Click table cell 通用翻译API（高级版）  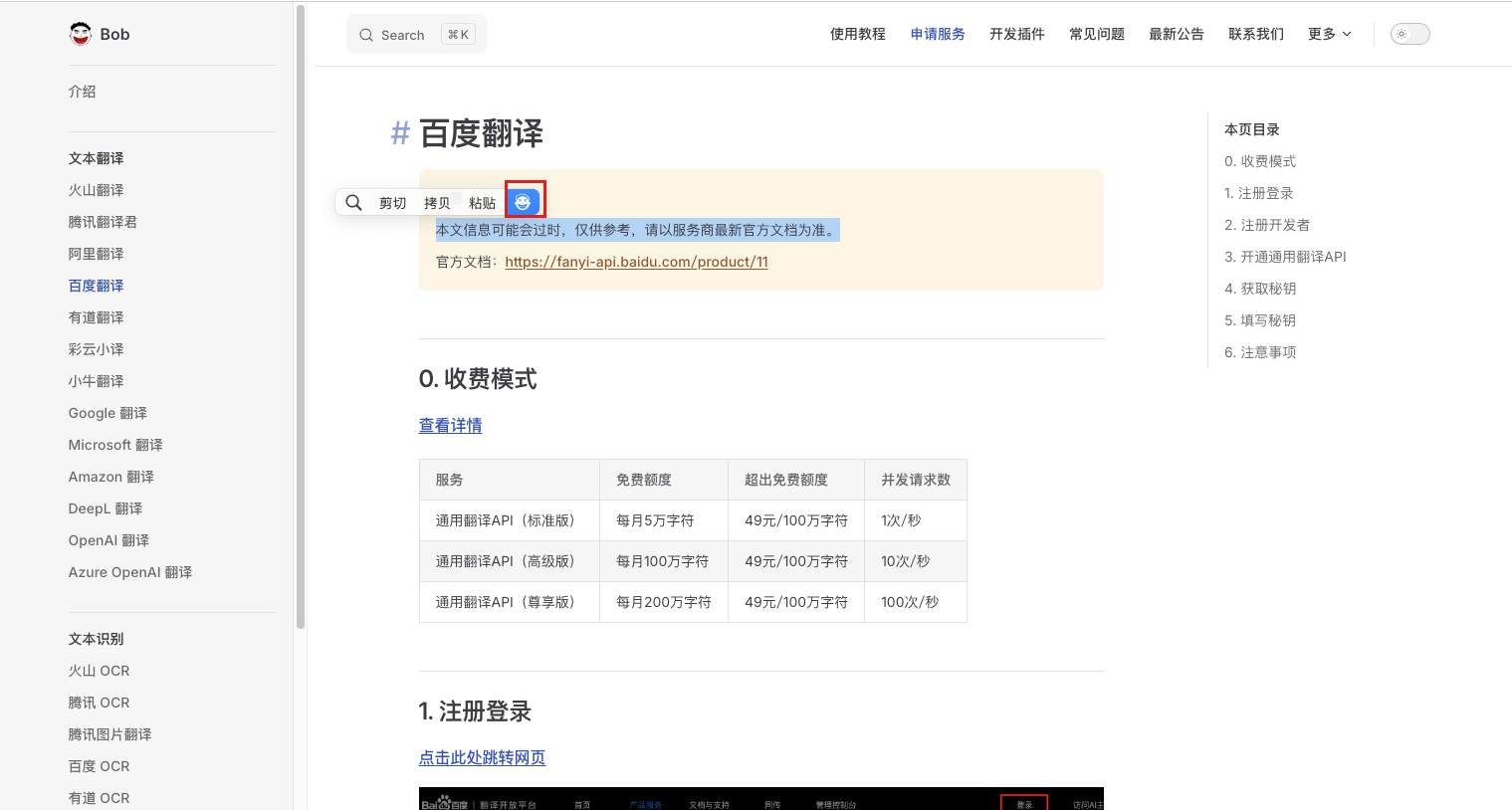click(x=510, y=561)
